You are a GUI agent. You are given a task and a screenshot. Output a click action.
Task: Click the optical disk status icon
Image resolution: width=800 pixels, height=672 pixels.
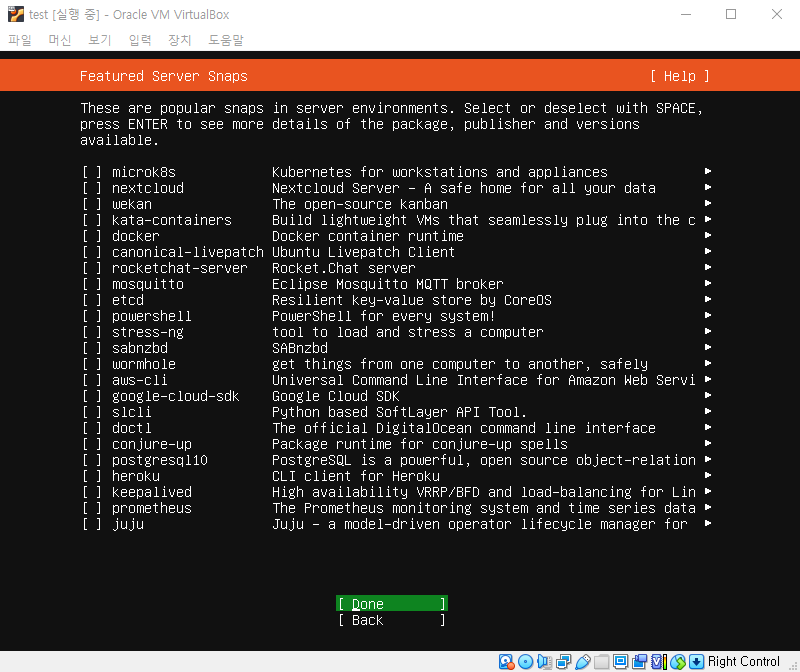[x=526, y=662]
